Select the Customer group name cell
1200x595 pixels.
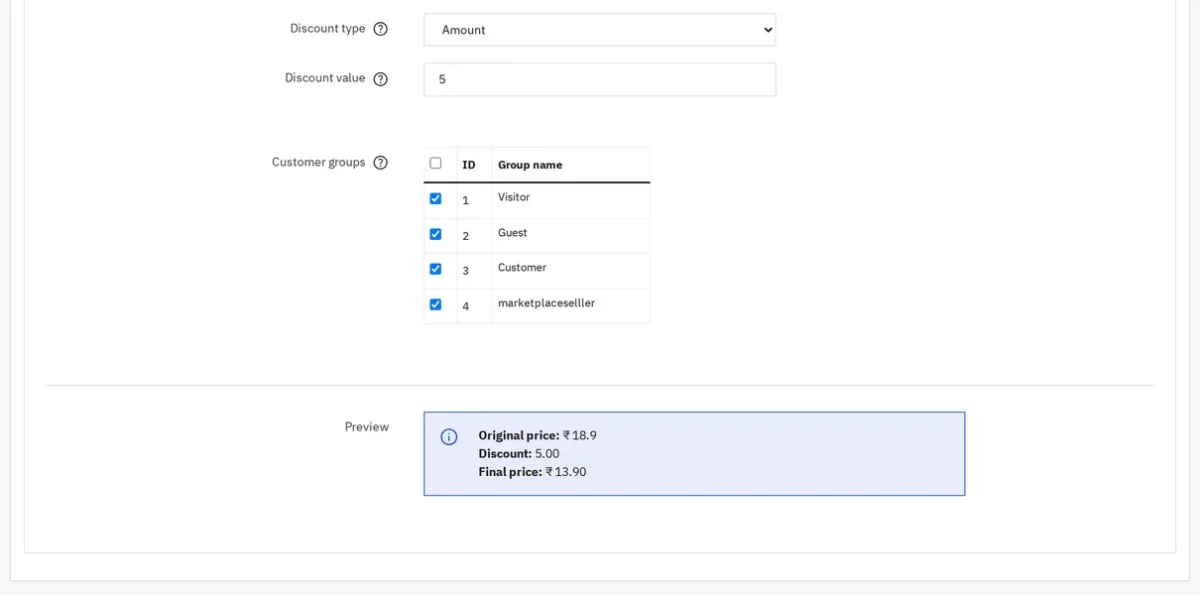pos(571,271)
